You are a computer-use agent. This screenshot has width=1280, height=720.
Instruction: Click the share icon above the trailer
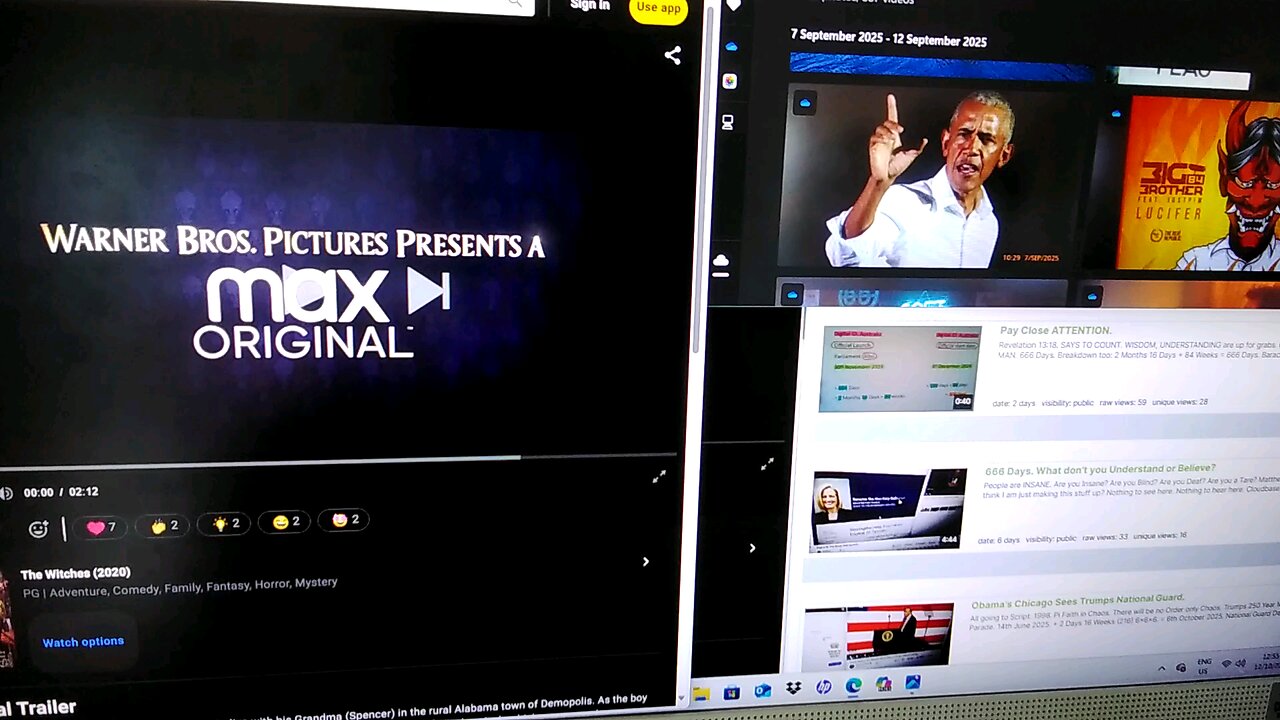coord(673,56)
